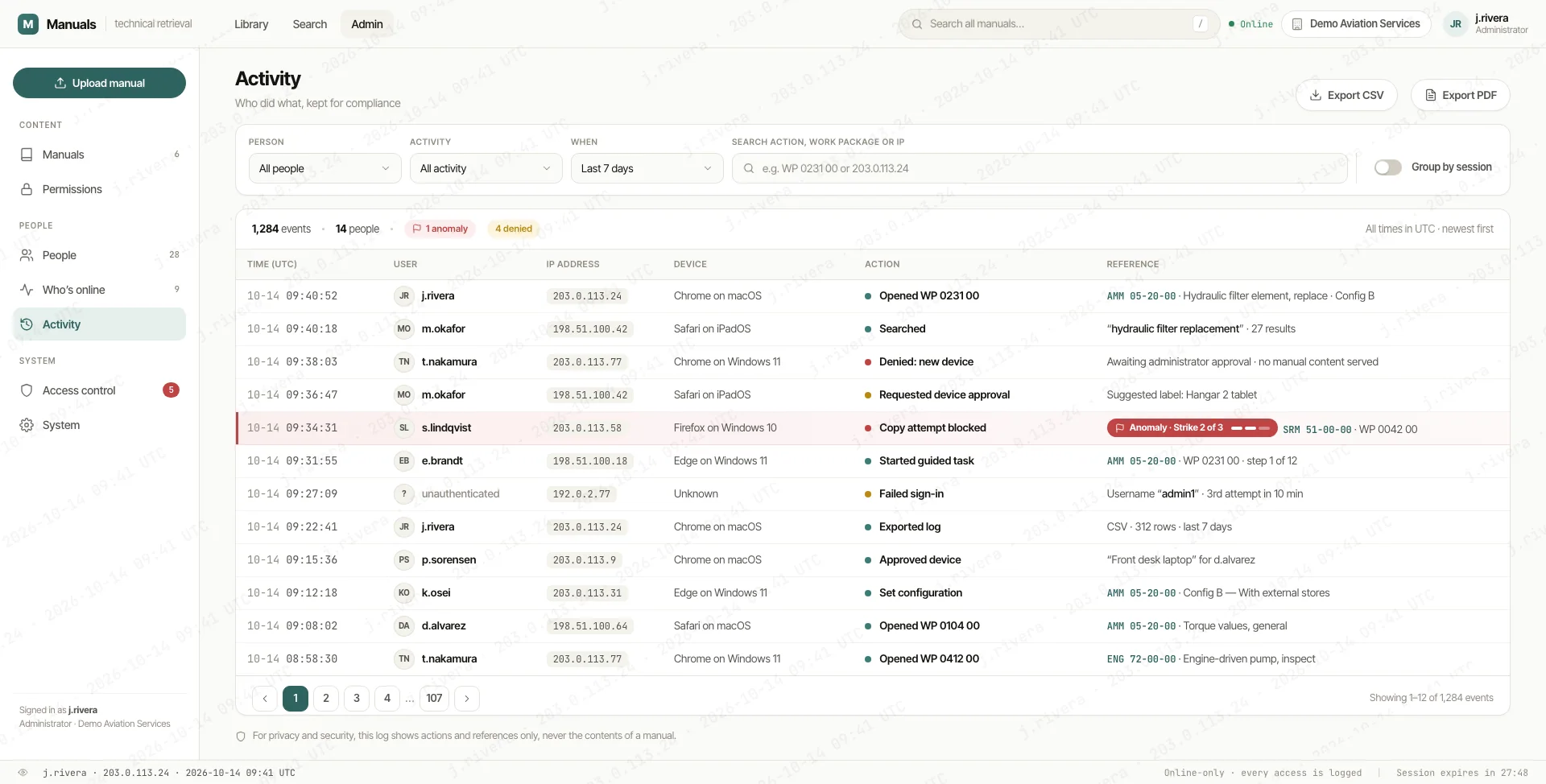The height and width of the screenshot is (784, 1546).
Task: Click the shield icon beside privacy note
Action: click(x=241, y=737)
